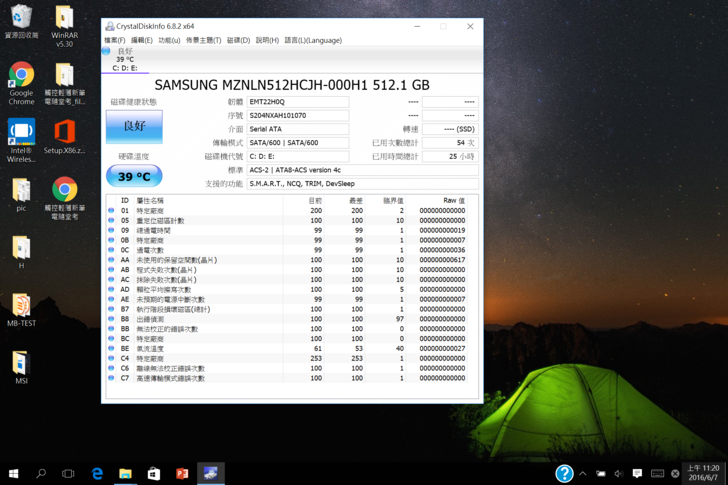Open the 語言(L)(Language) menu

tap(313, 41)
